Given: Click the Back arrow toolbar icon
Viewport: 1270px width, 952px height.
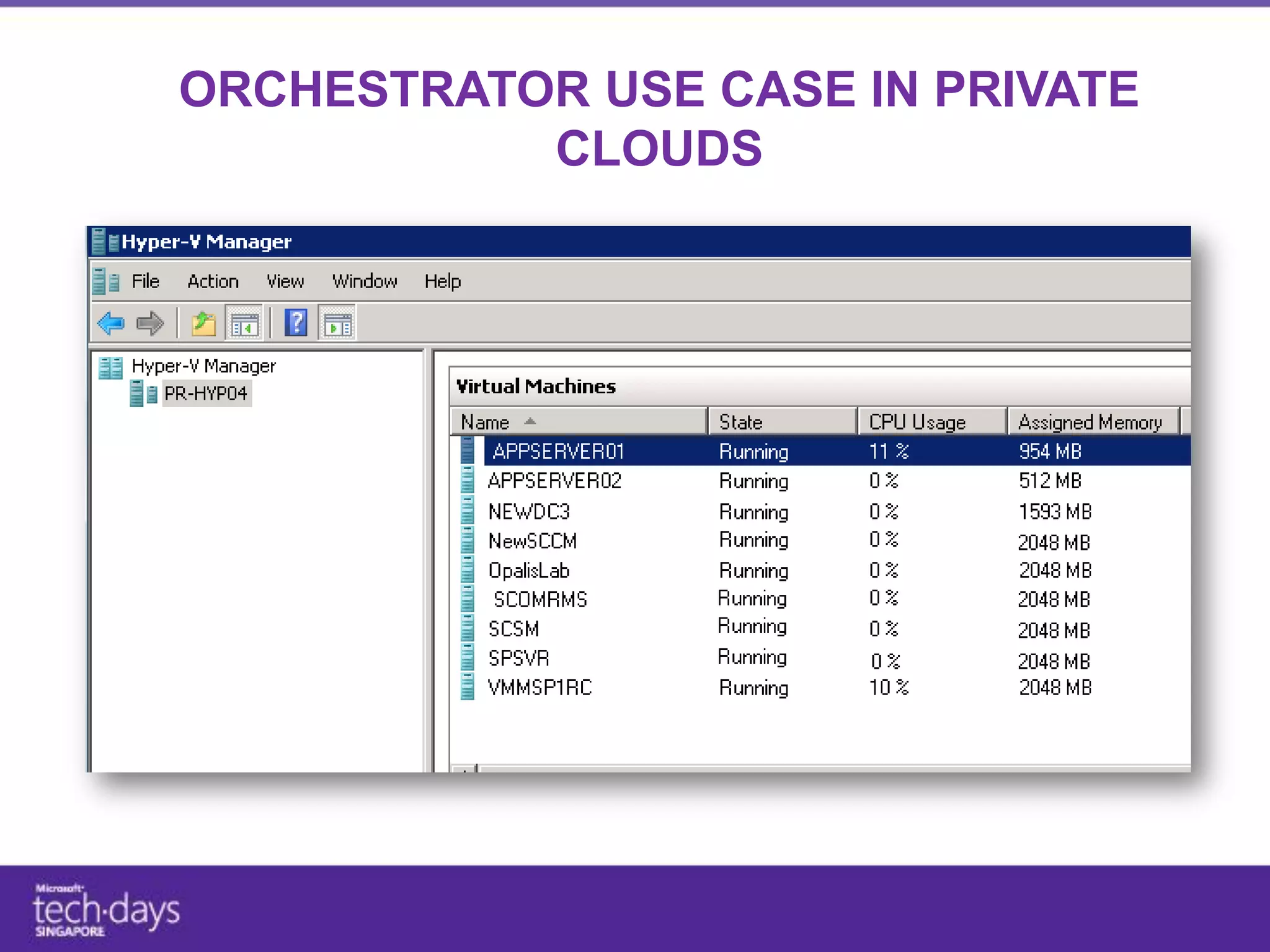Looking at the screenshot, I should pos(112,324).
